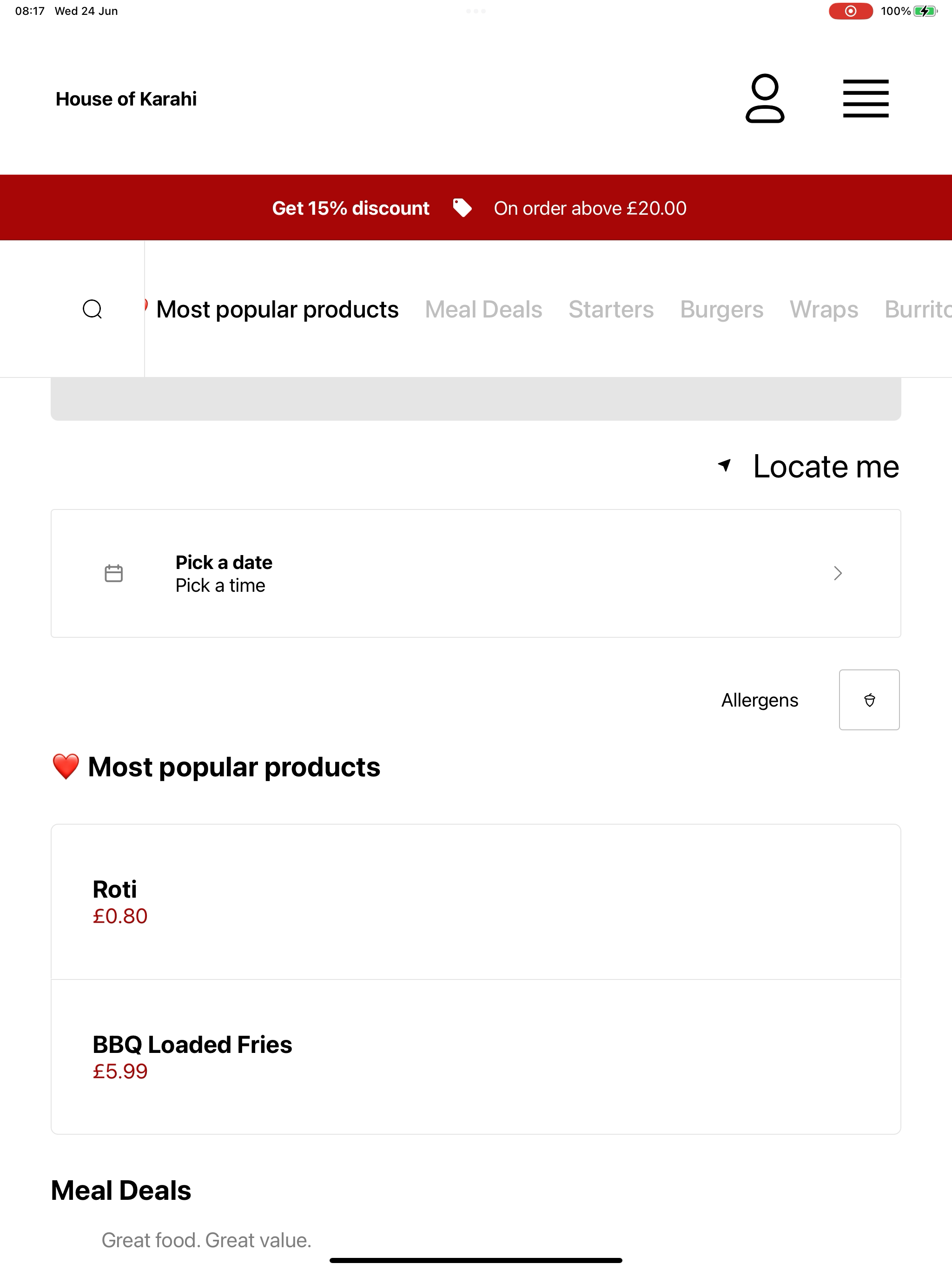Tap the discount tag icon
952x1270 pixels.
coord(462,208)
